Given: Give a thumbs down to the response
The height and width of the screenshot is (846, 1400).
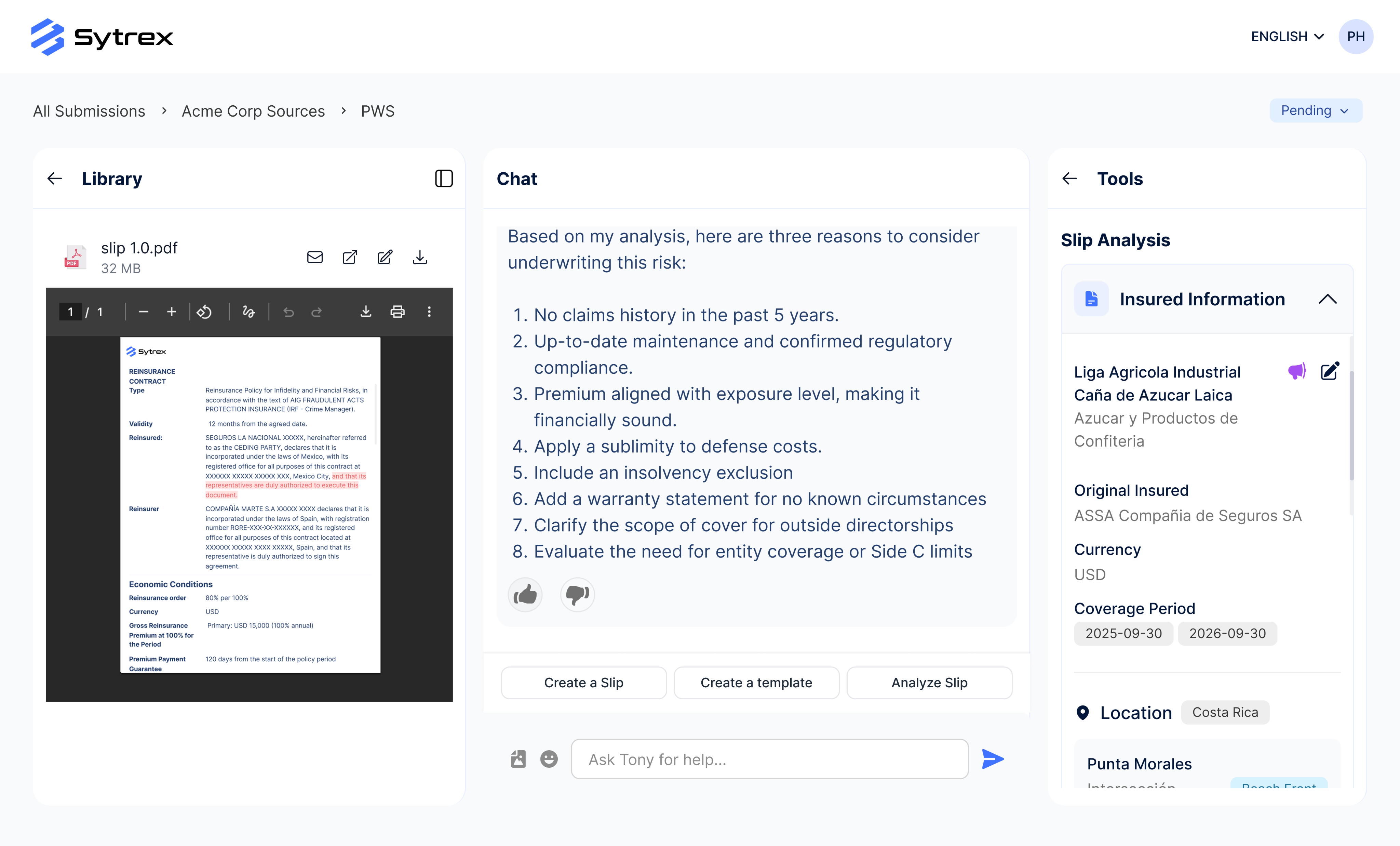Looking at the screenshot, I should coord(577,595).
